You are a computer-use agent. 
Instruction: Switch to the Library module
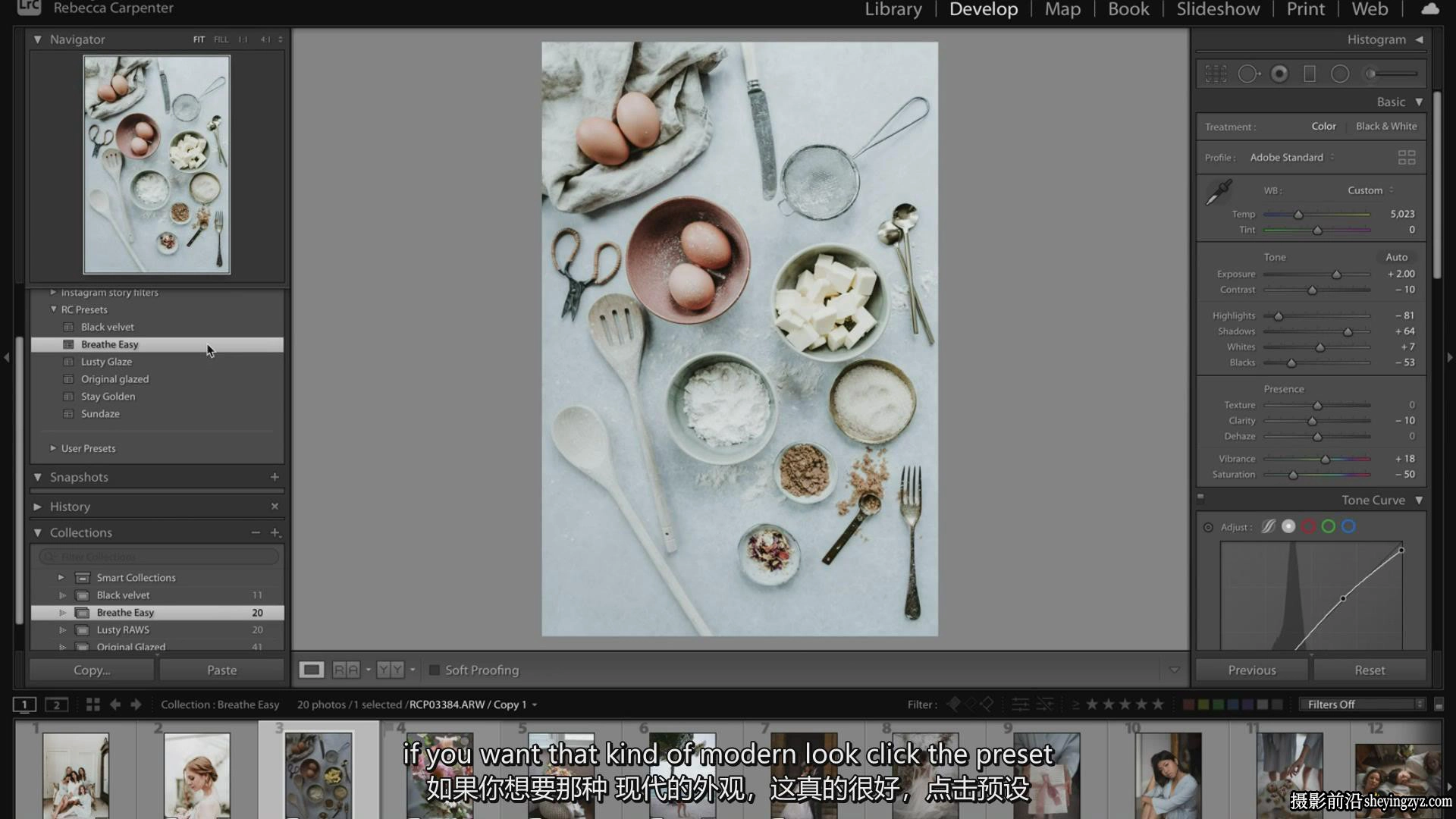893,9
